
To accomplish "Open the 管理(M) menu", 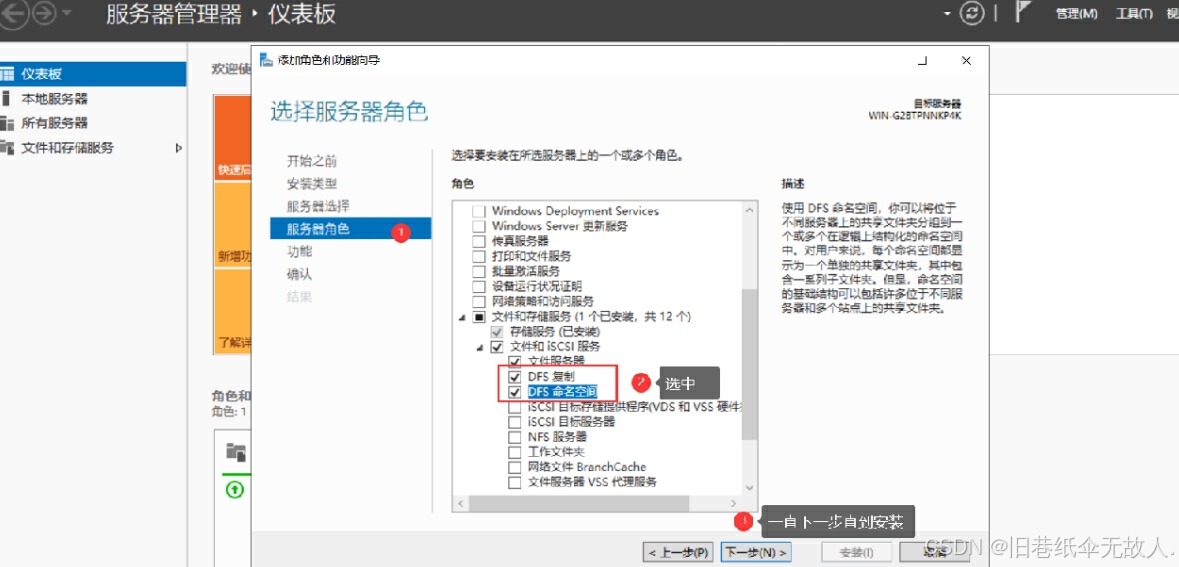I will (1076, 14).
